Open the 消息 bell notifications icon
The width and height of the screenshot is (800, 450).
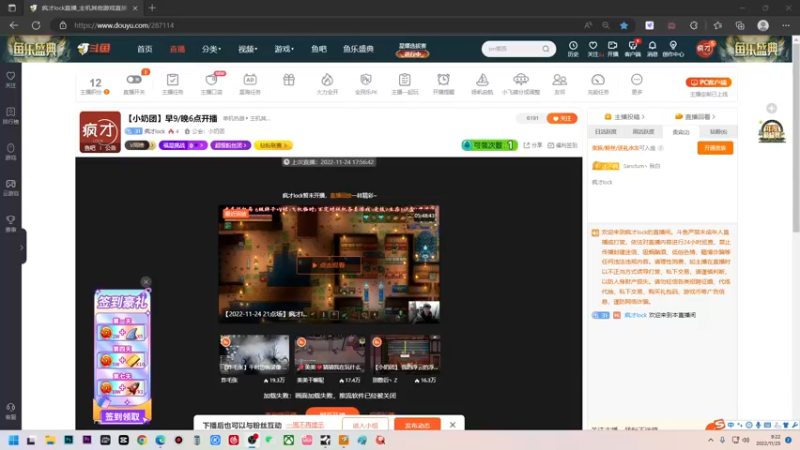coord(653,48)
